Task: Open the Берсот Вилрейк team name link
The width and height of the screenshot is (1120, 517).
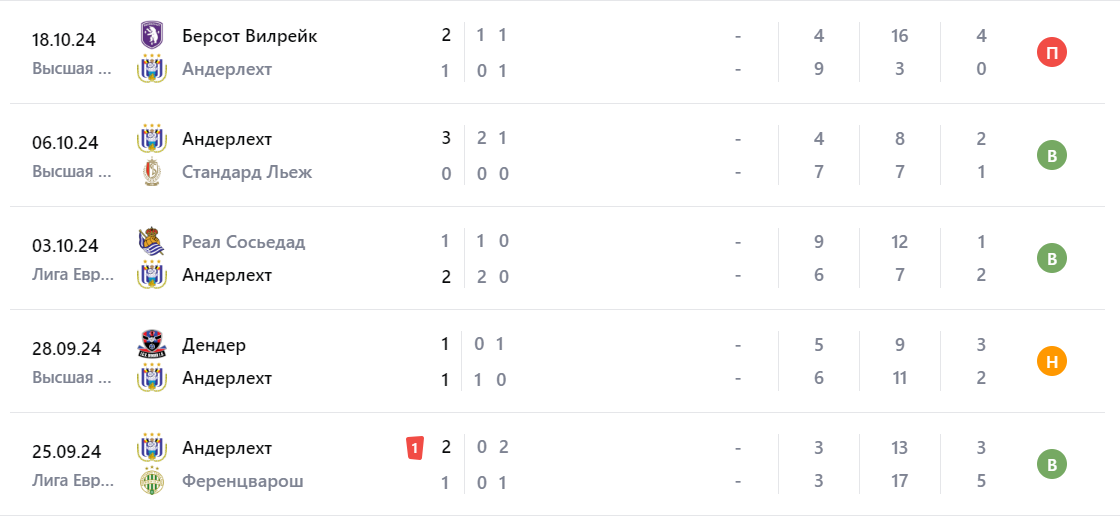Action: pyautogui.click(x=249, y=36)
